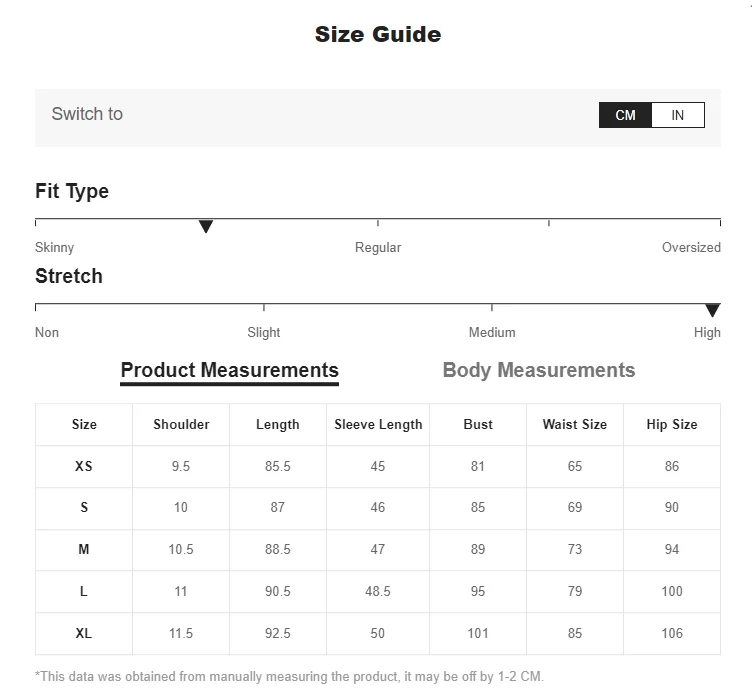This screenshot has width=752, height=698.
Task: Select the L size row label
Action: pyautogui.click(x=84, y=591)
